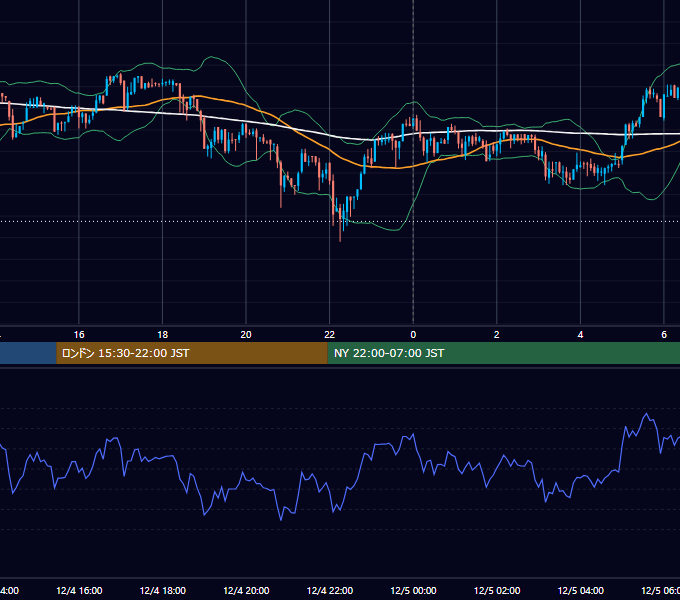Click the '6' hour axis label

[x=664, y=335]
